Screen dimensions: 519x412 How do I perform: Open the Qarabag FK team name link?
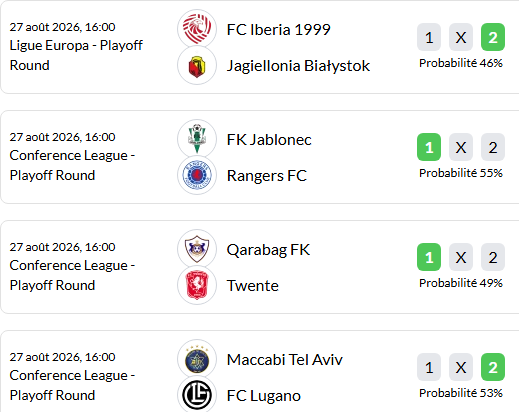point(268,250)
